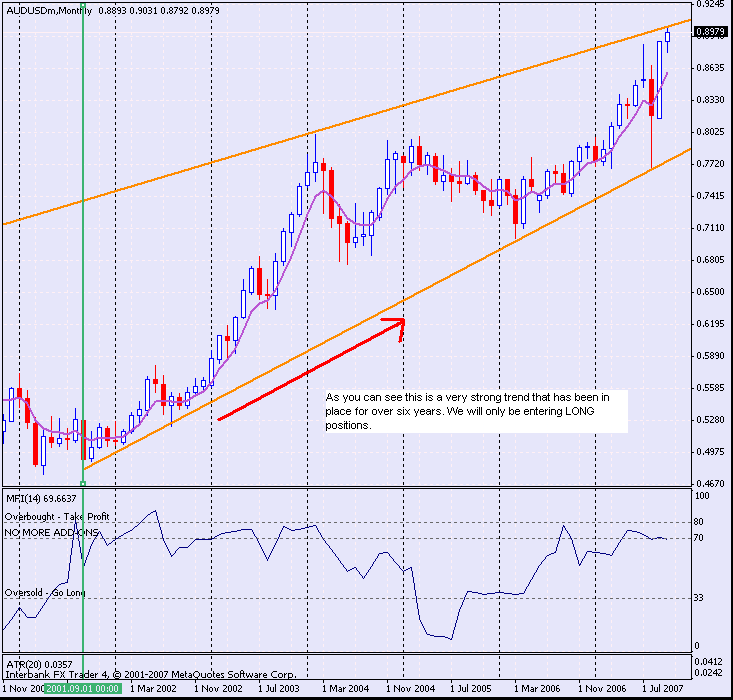Click the ATR(20) 0.0357 indicator label

[x=39, y=664]
